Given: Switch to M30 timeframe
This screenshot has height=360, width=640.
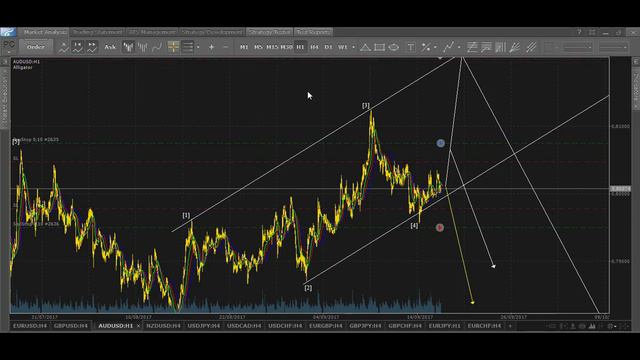Looking at the screenshot, I should coord(287,47).
